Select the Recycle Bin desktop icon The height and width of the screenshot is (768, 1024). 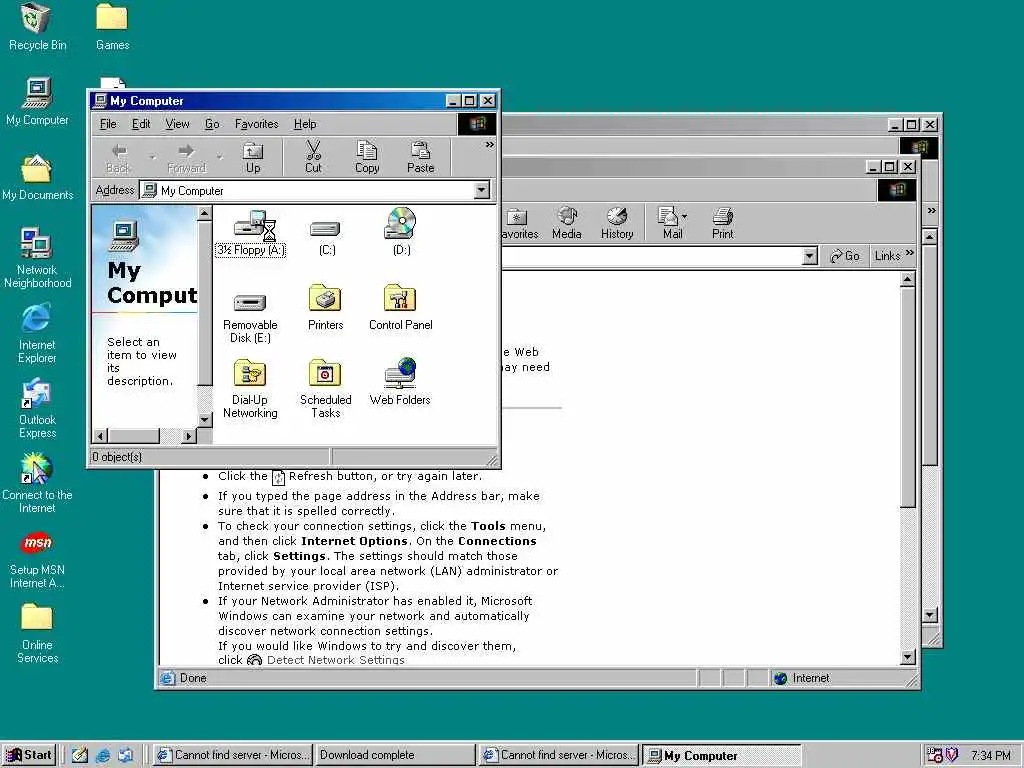pos(37,27)
